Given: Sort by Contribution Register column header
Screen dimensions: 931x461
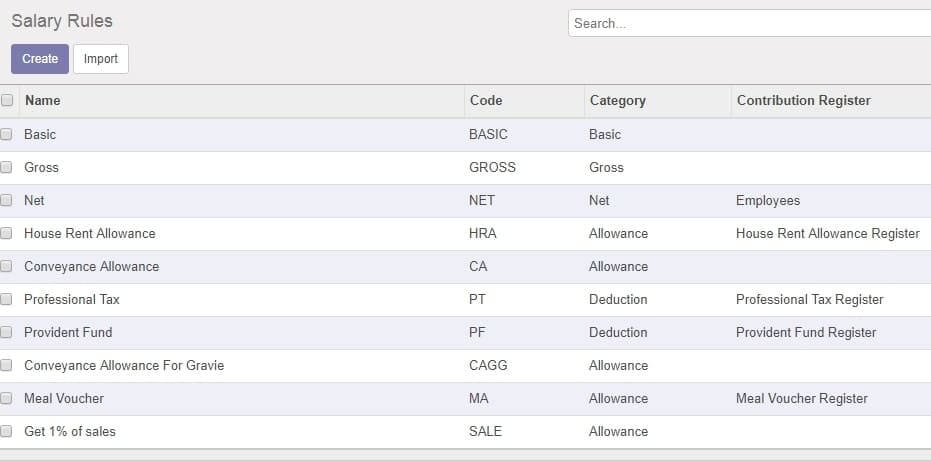Looking at the screenshot, I should [803, 100].
